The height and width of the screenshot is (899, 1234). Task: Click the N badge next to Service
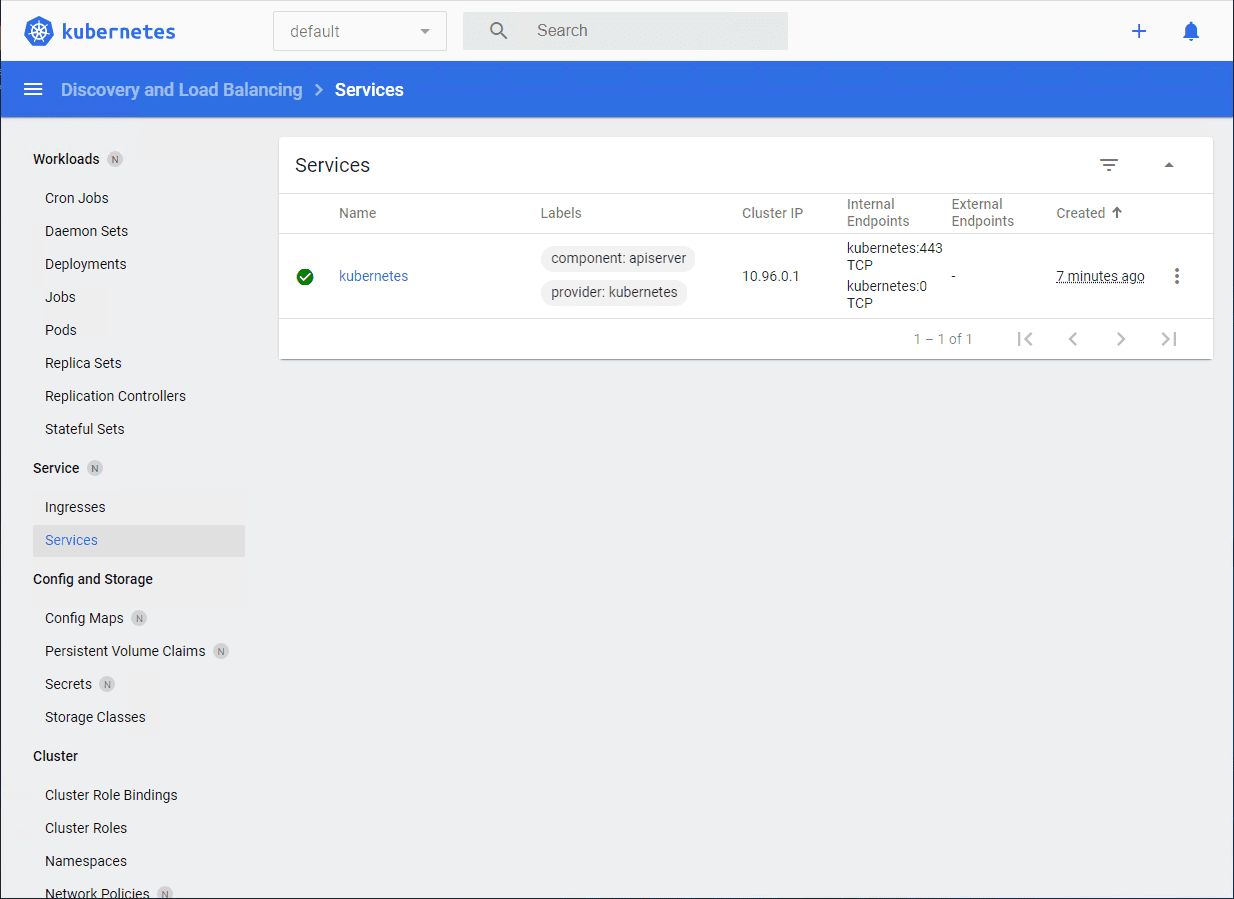[95, 468]
